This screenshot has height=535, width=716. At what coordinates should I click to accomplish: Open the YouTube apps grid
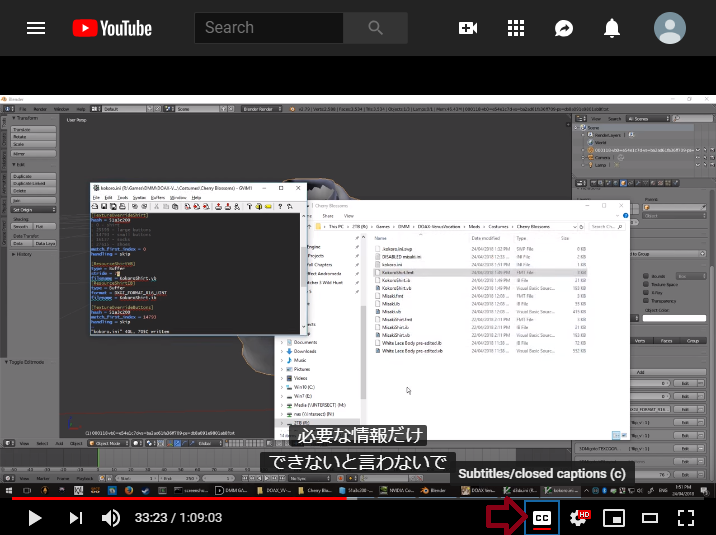pos(516,28)
